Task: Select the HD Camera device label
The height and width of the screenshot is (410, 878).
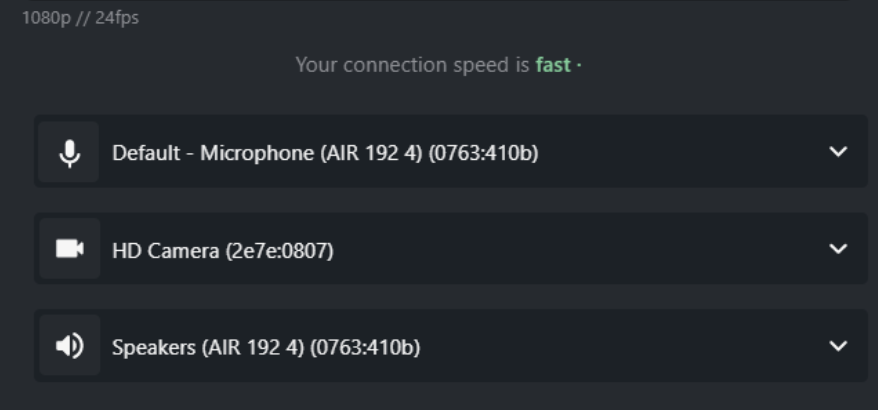Action: [222, 250]
